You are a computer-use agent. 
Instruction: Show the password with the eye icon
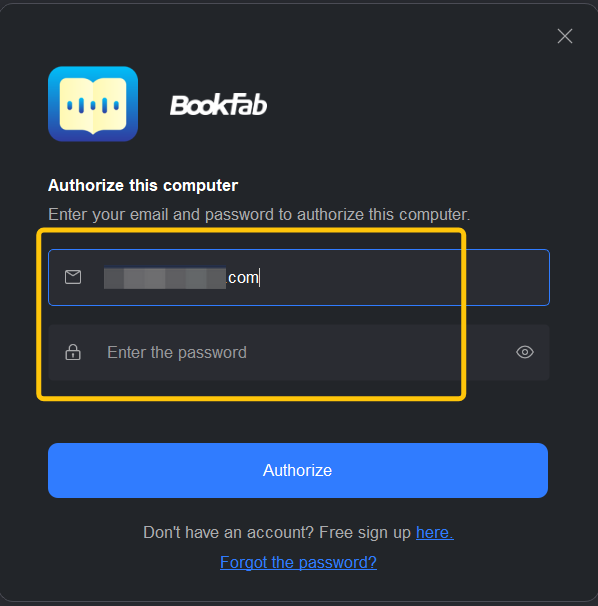525,352
